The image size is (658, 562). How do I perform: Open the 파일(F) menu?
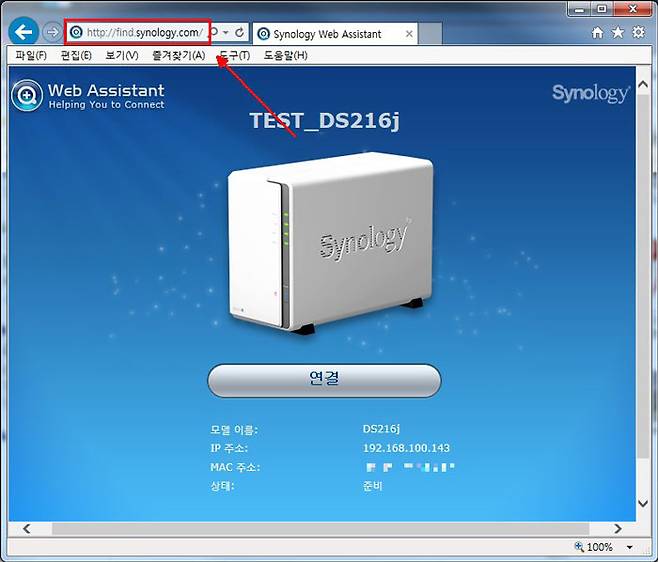pyautogui.click(x=31, y=55)
